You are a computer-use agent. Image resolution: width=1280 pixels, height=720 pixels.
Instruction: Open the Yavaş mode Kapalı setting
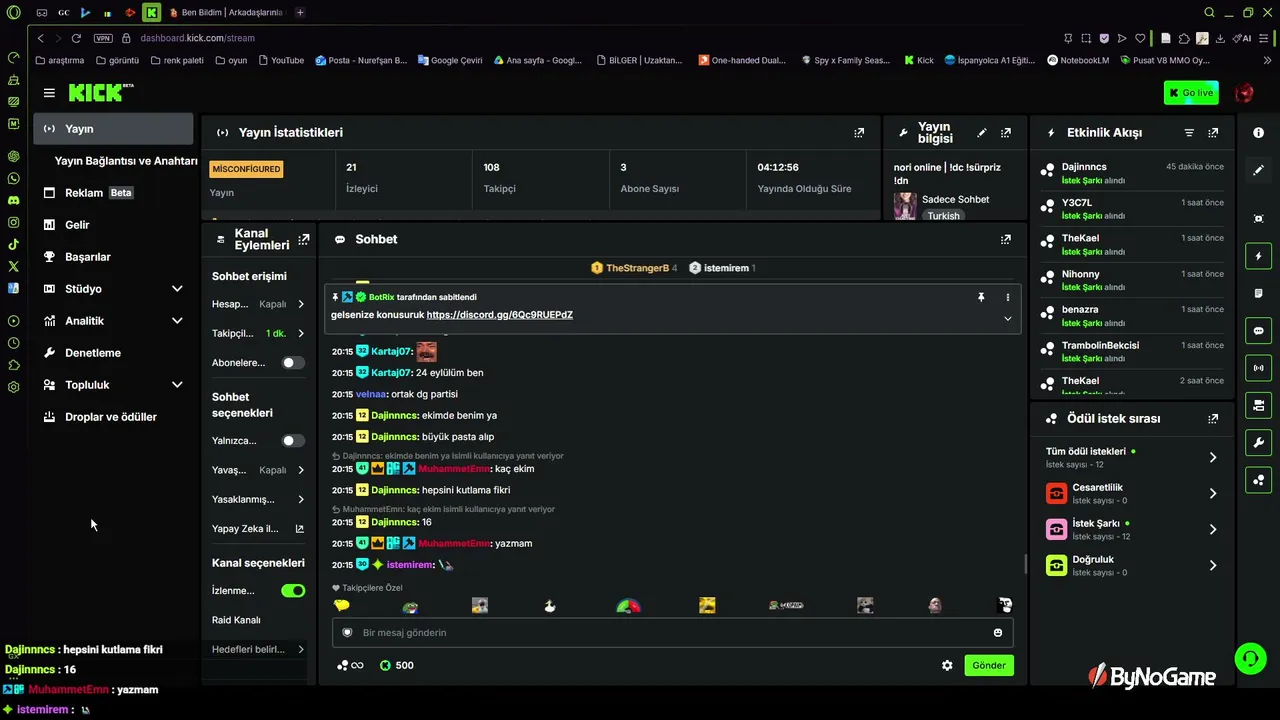pos(258,470)
